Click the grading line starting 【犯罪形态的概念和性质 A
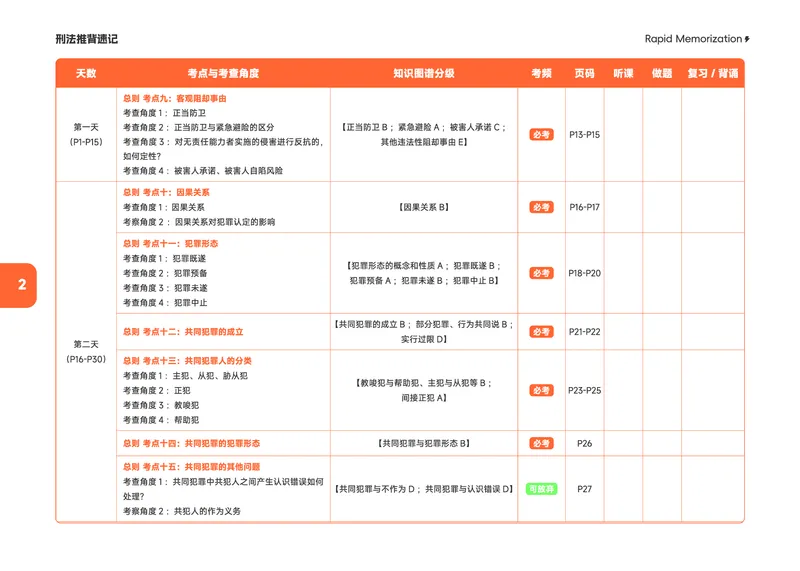Screen dimensions: 800x571 tap(423, 265)
